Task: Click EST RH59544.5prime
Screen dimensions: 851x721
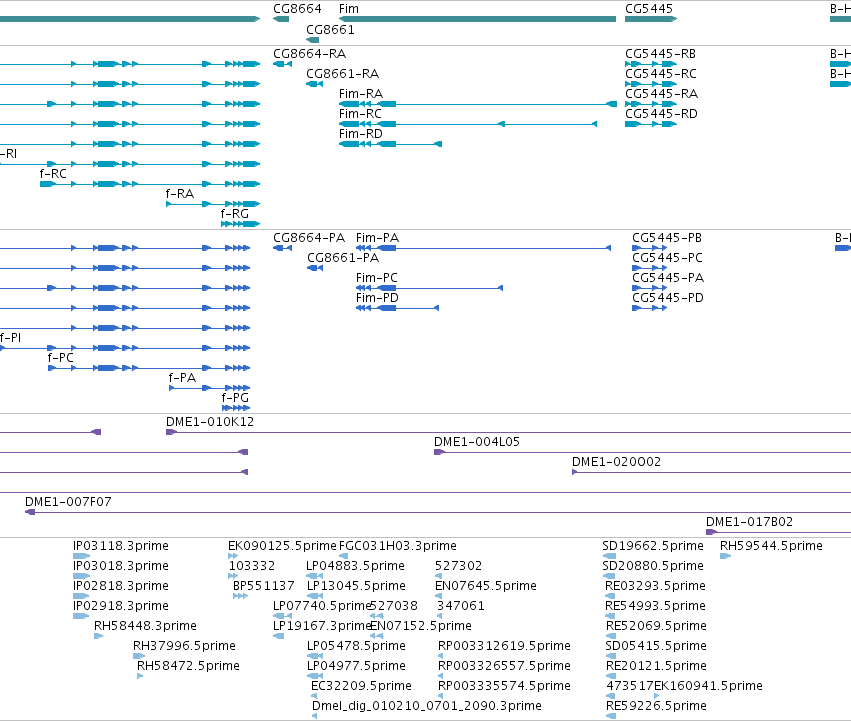Action: tap(771, 546)
